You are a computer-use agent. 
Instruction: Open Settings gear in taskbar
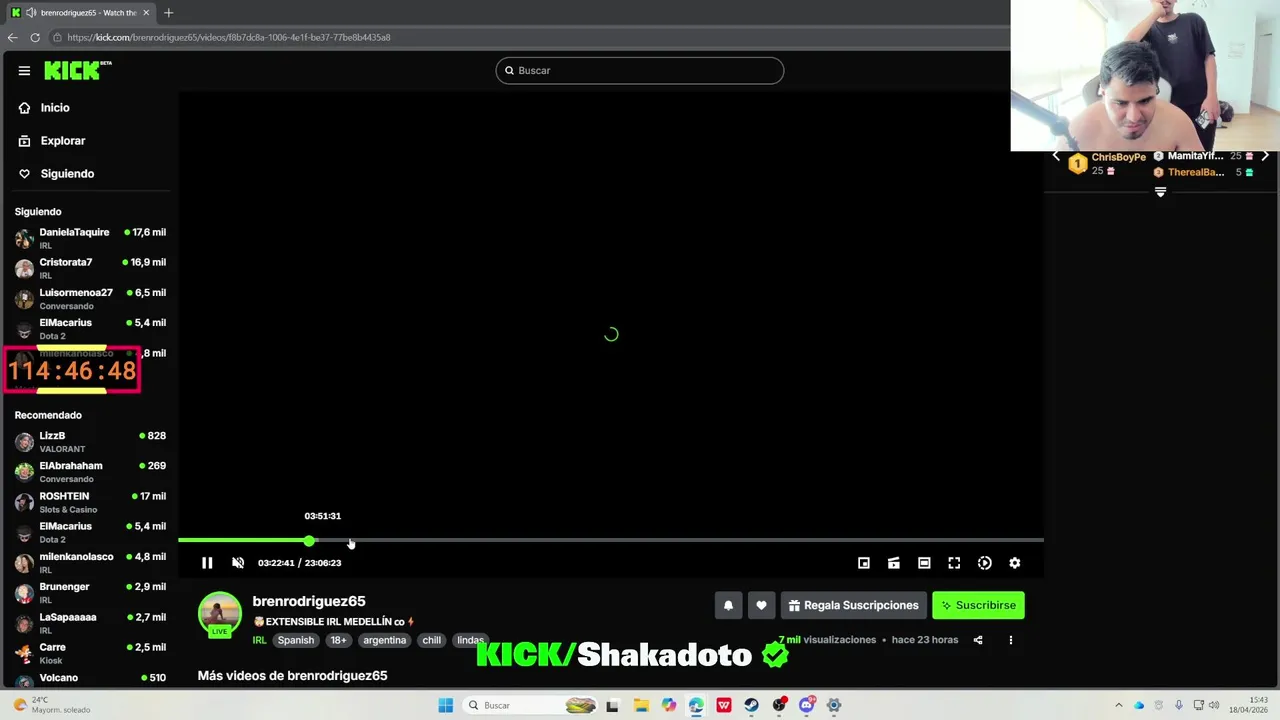[834, 705]
